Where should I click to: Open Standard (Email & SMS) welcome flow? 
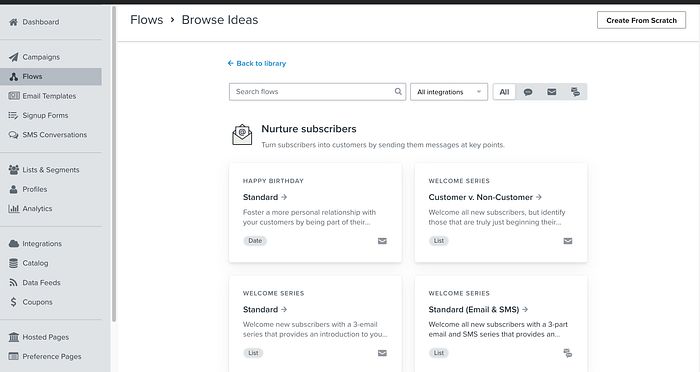click(x=478, y=309)
